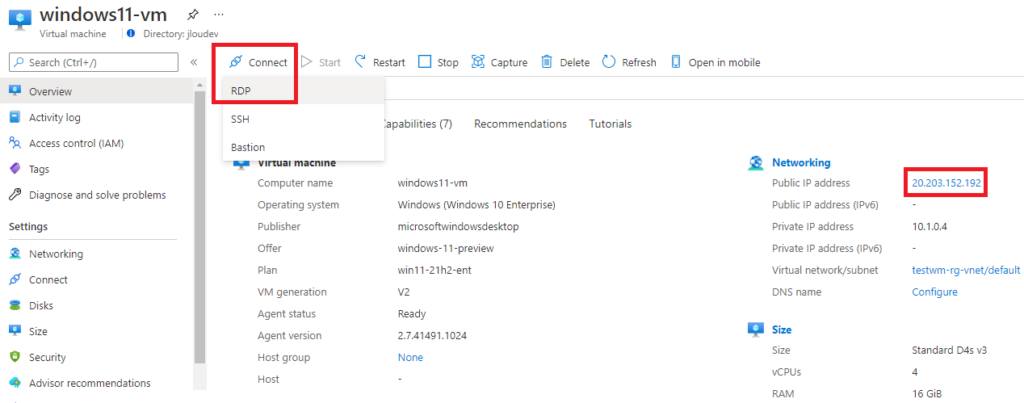Click Open in mobile
1024x403 pixels.
click(715, 63)
